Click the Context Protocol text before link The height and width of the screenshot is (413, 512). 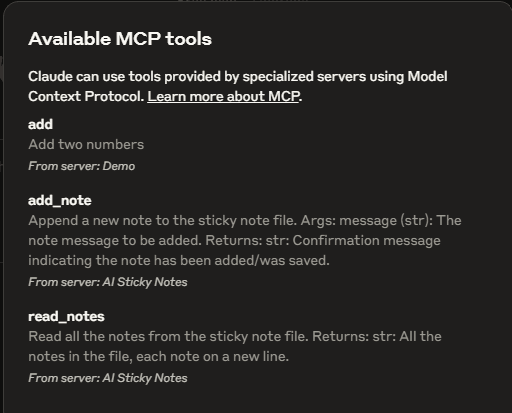coord(86,96)
